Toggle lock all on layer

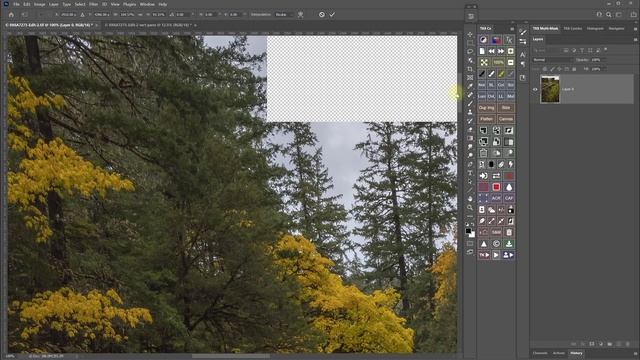click(x=574, y=69)
